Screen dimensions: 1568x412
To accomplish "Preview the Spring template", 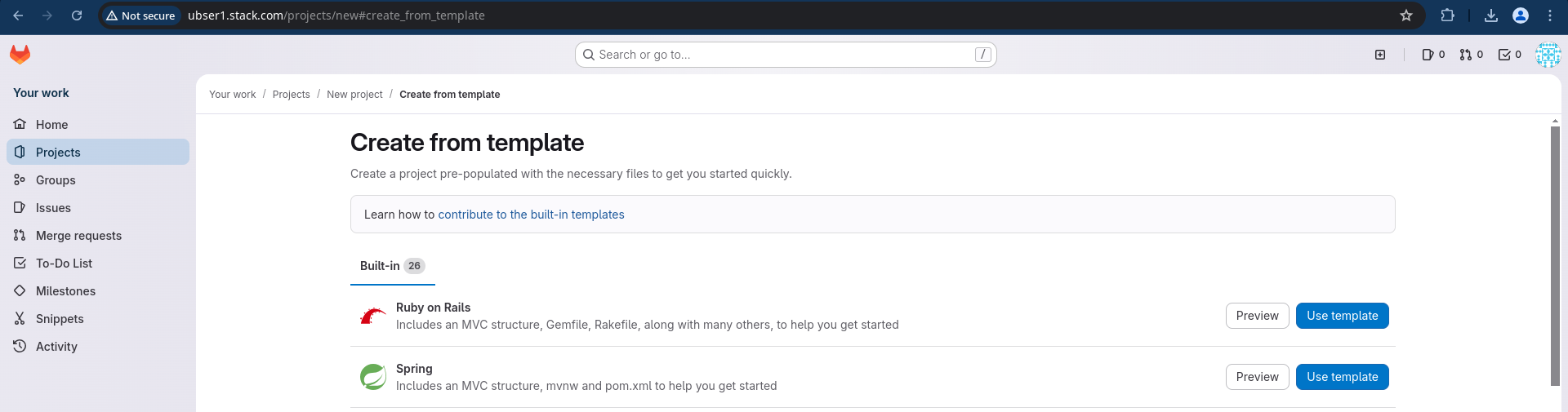I will click(1257, 377).
